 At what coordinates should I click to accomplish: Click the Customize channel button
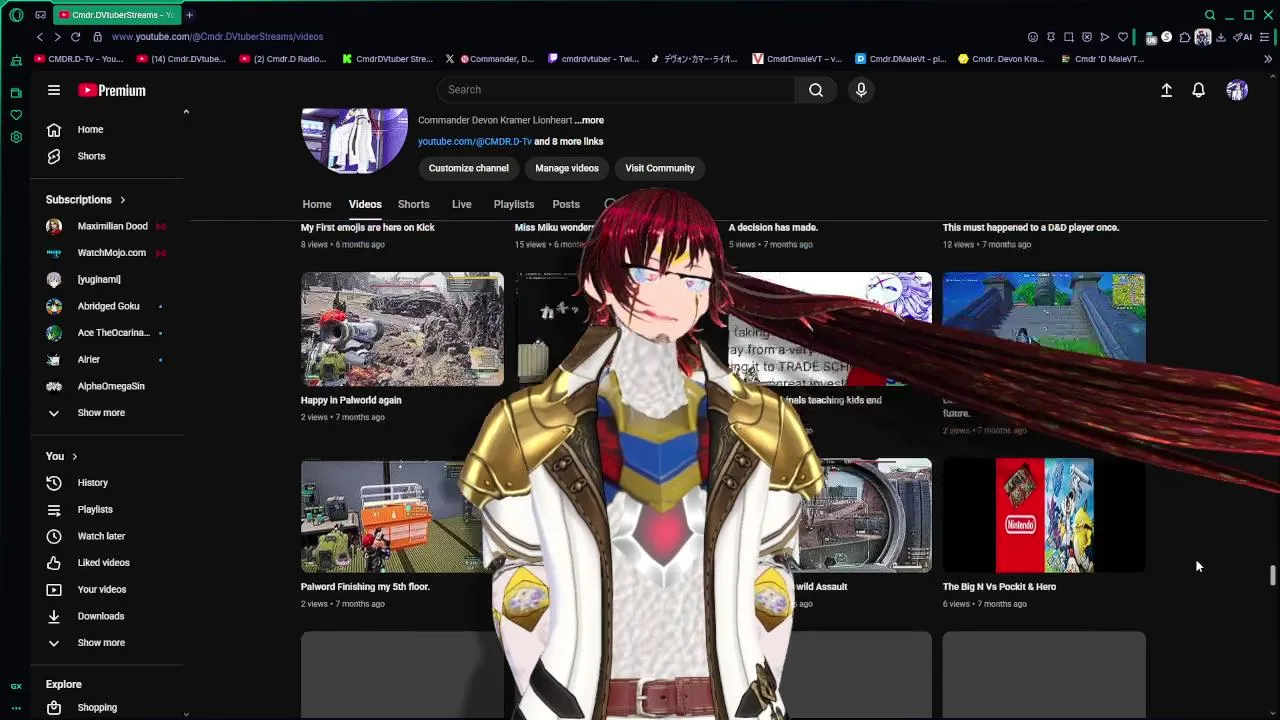pos(469,168)
